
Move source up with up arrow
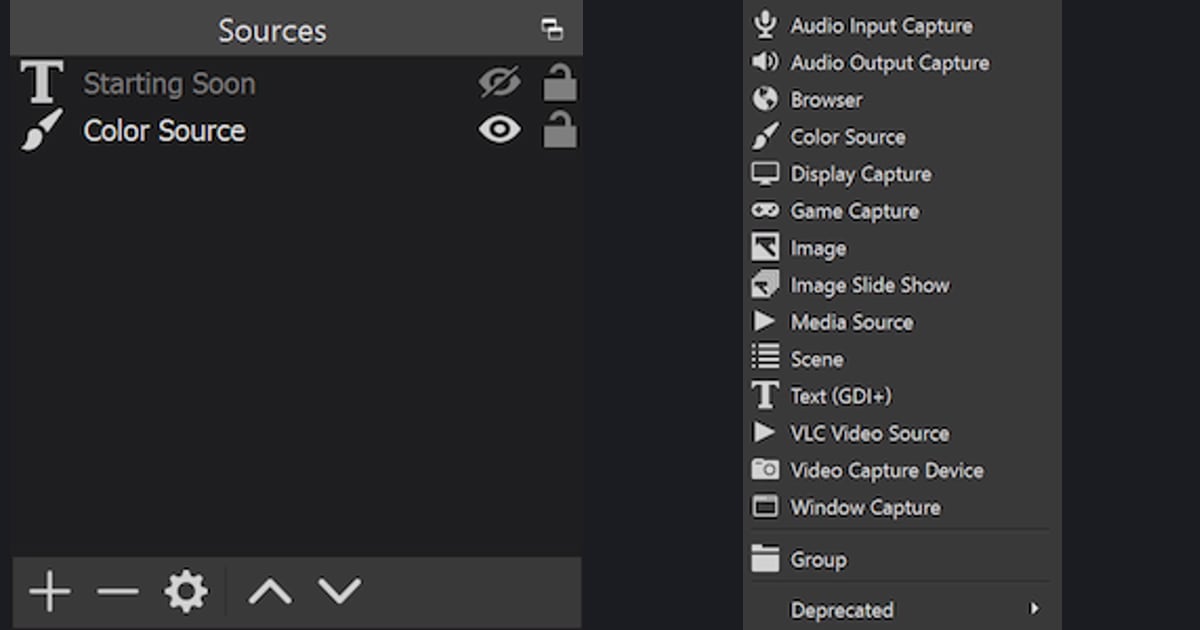tap(270, 592)
